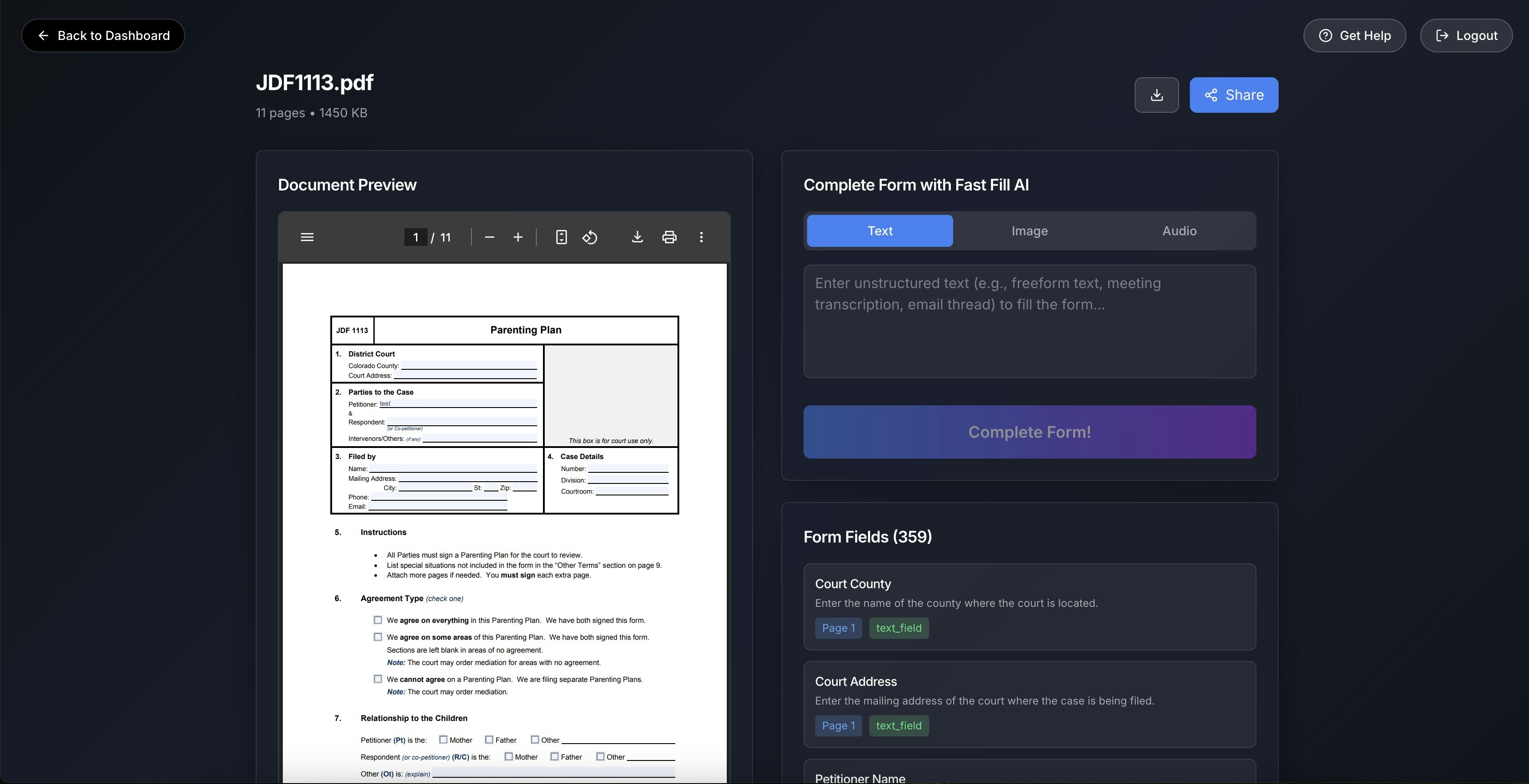Toggle the PDF sidebar menu icon
Viewport: 1529px width, 784px height.
[307, 238]
